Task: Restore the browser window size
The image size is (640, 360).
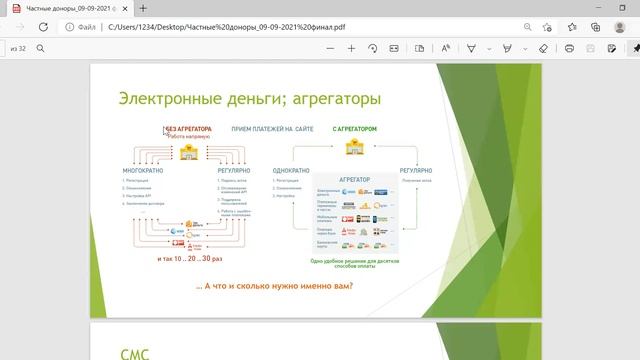Action: 622,8
